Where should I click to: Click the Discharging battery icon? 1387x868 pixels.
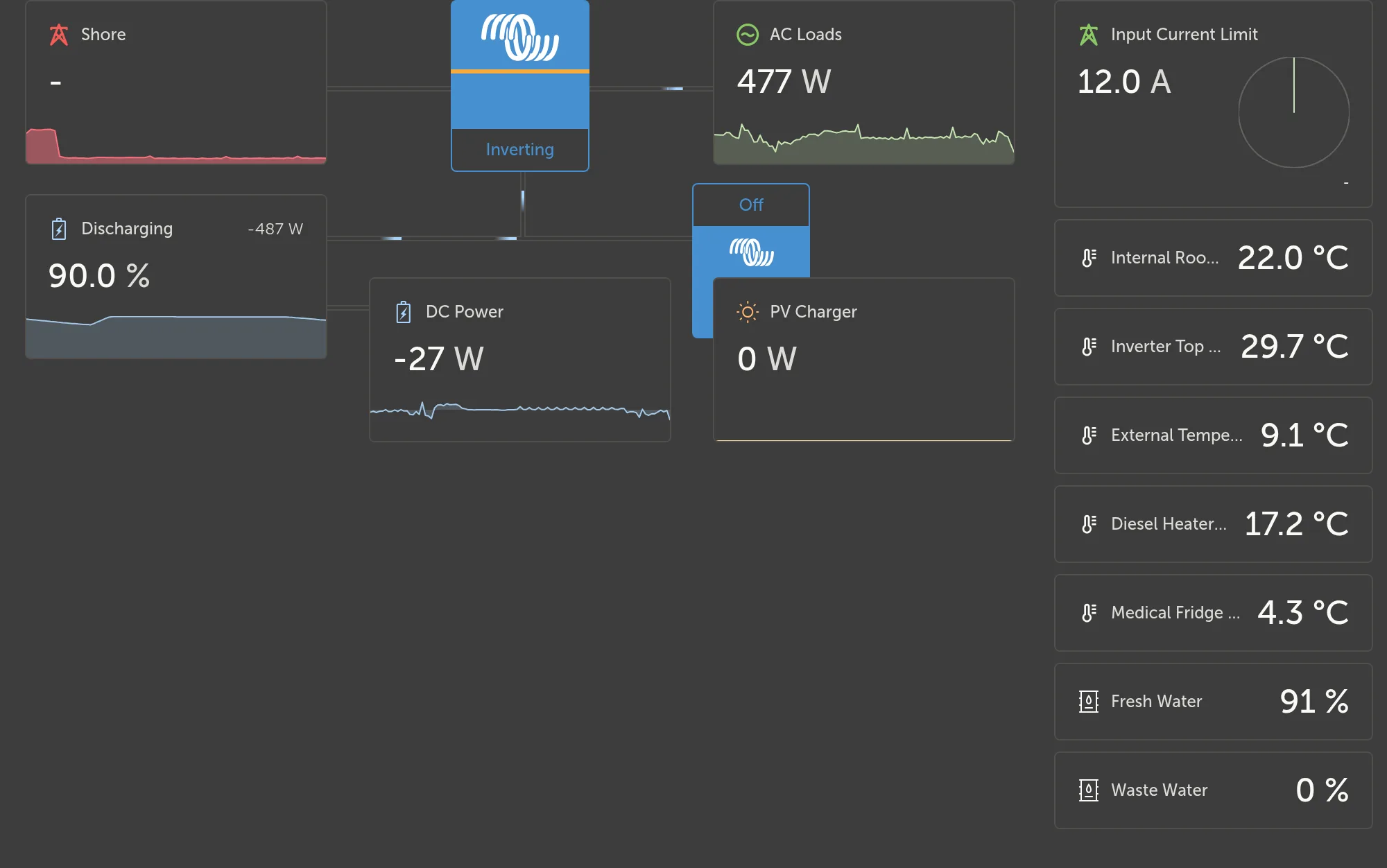click(59, 229)
